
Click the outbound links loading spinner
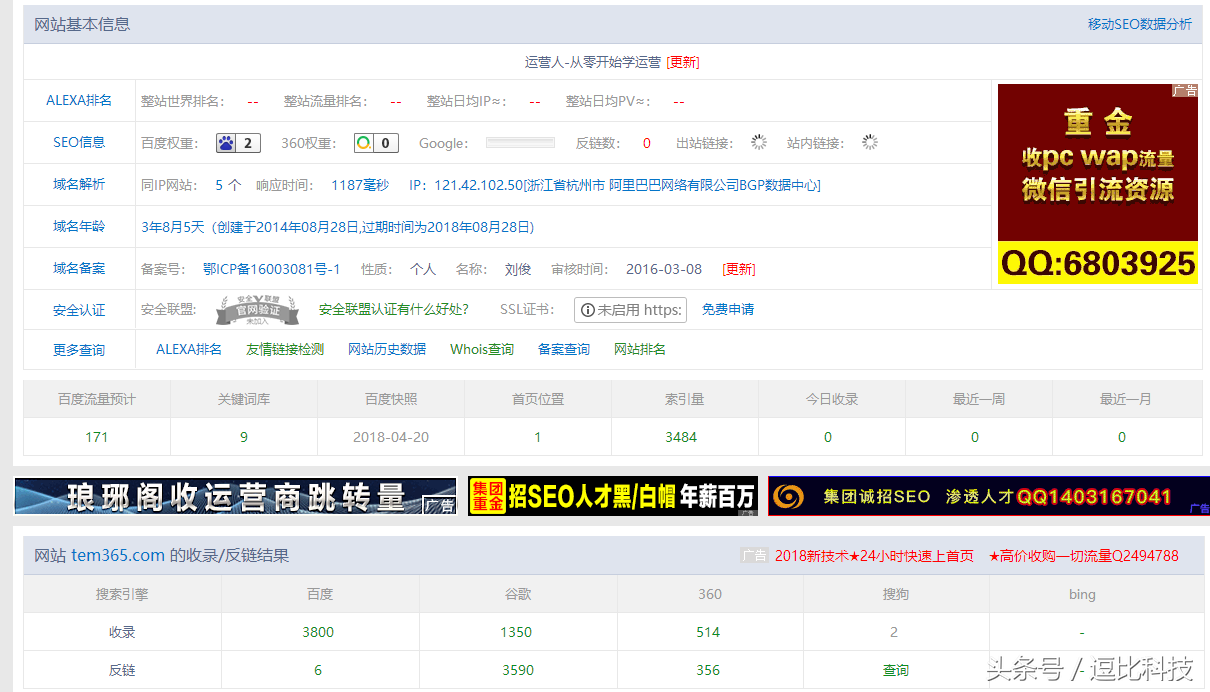pos(759,143)
